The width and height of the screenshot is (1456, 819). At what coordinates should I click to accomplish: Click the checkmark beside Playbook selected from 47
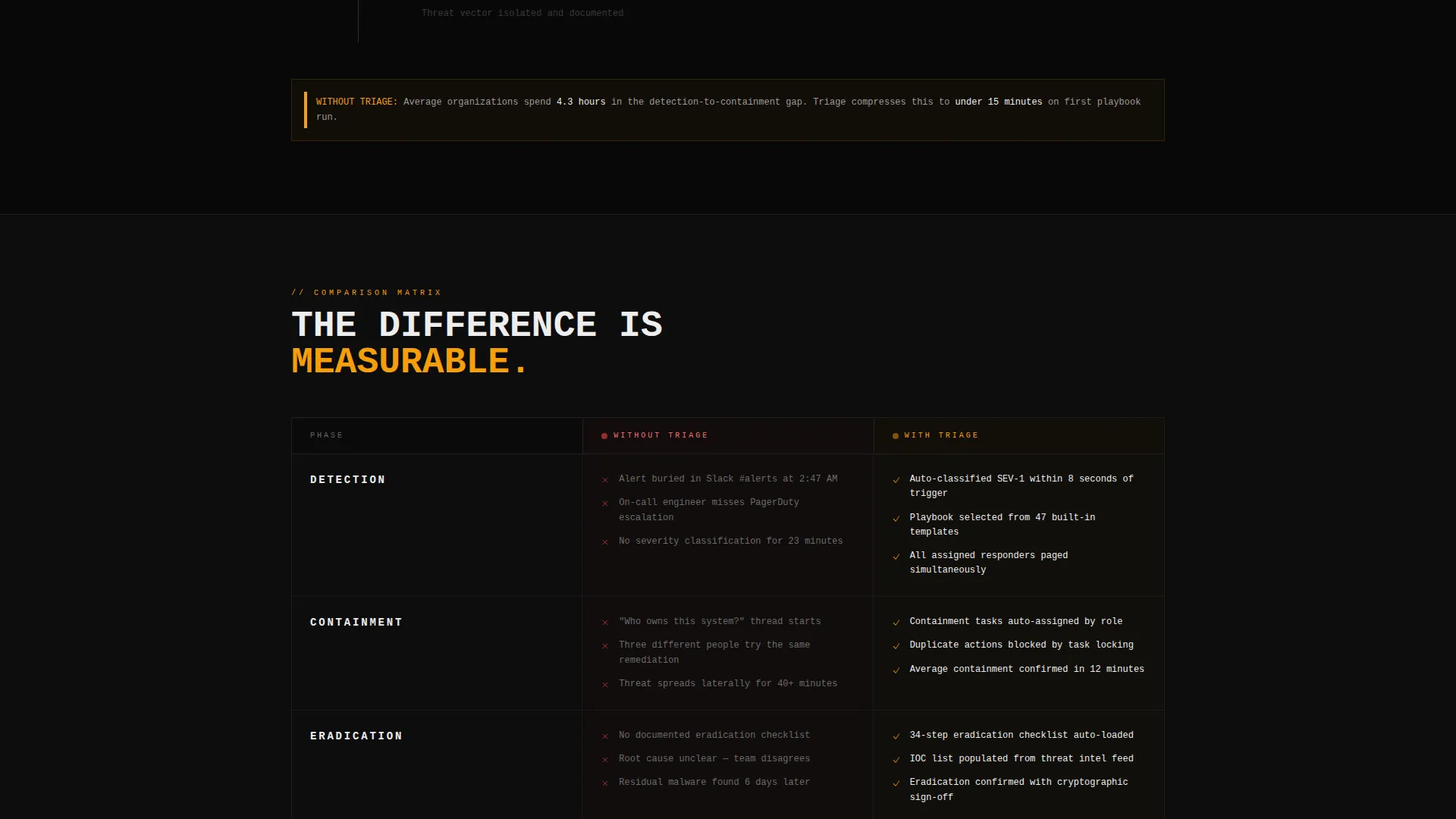pyautogui.click(x=896, y=519)
